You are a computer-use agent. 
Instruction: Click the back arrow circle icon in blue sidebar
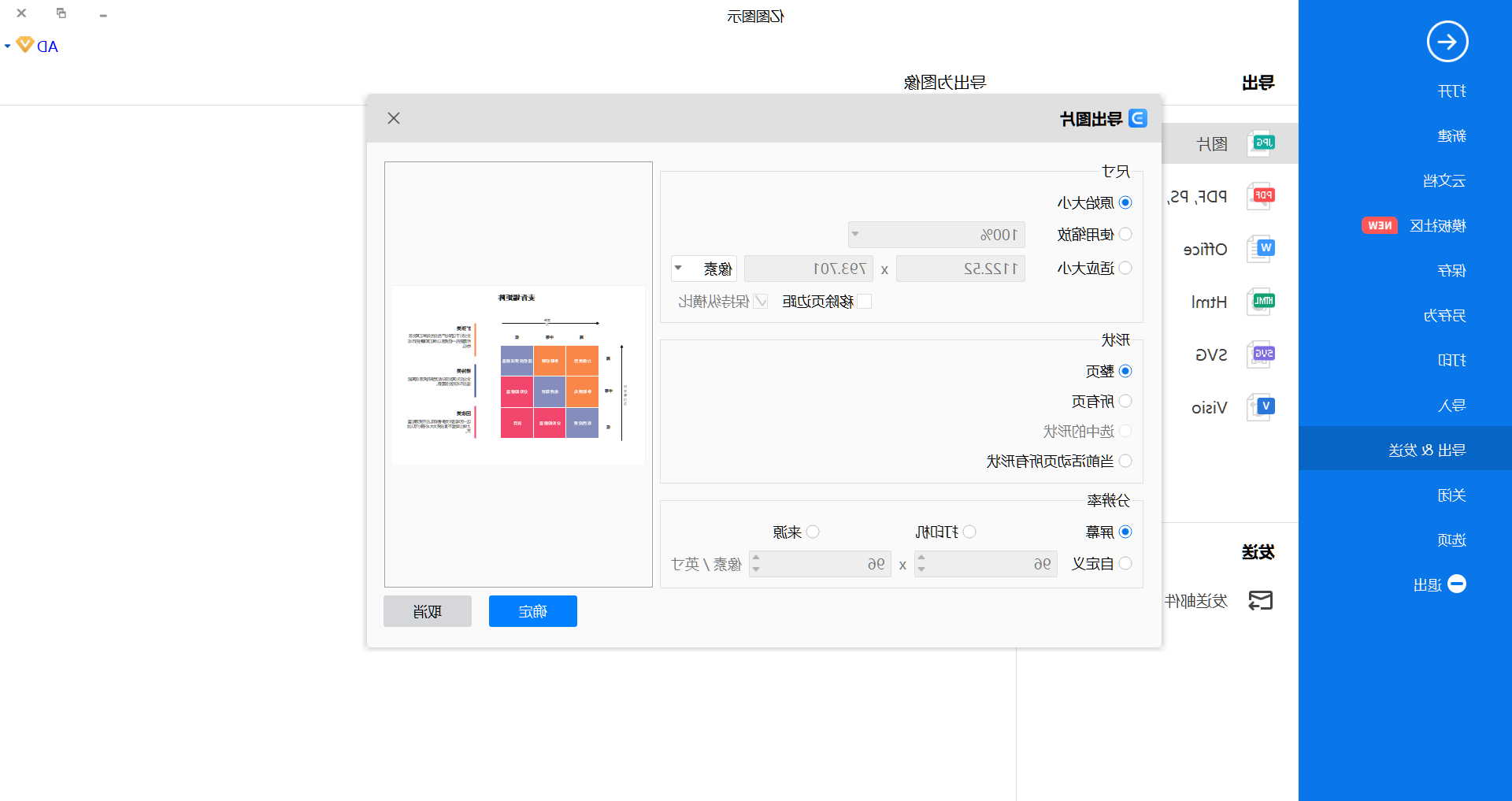click(1447, 42)
